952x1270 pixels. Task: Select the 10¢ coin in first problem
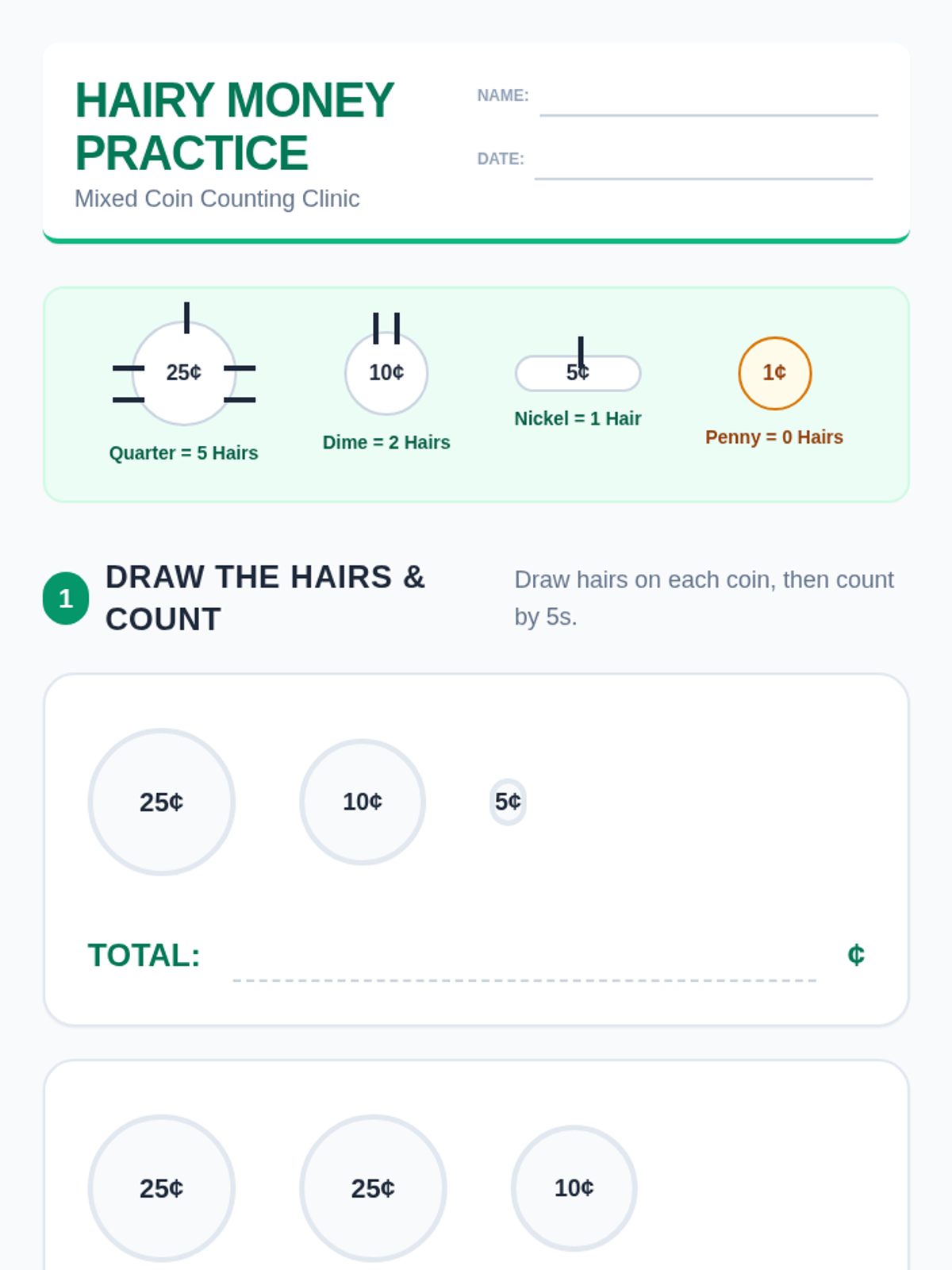363,802
